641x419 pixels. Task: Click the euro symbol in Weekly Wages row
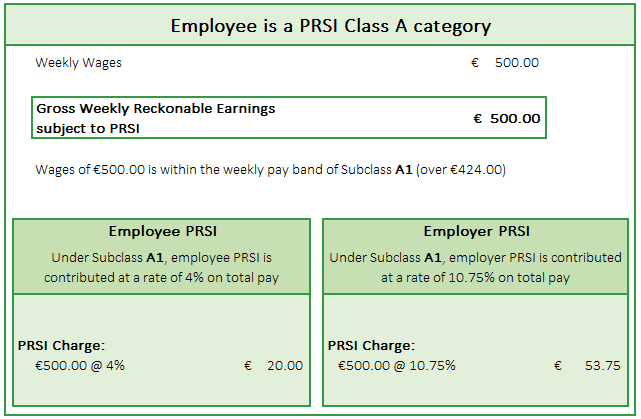coord(475,62)
